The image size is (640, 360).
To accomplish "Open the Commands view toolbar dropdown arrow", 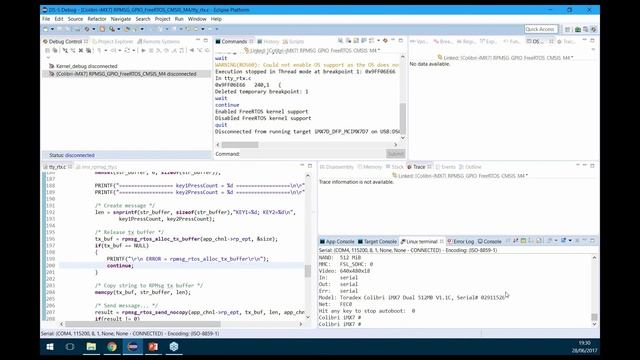I will point(379,41).
